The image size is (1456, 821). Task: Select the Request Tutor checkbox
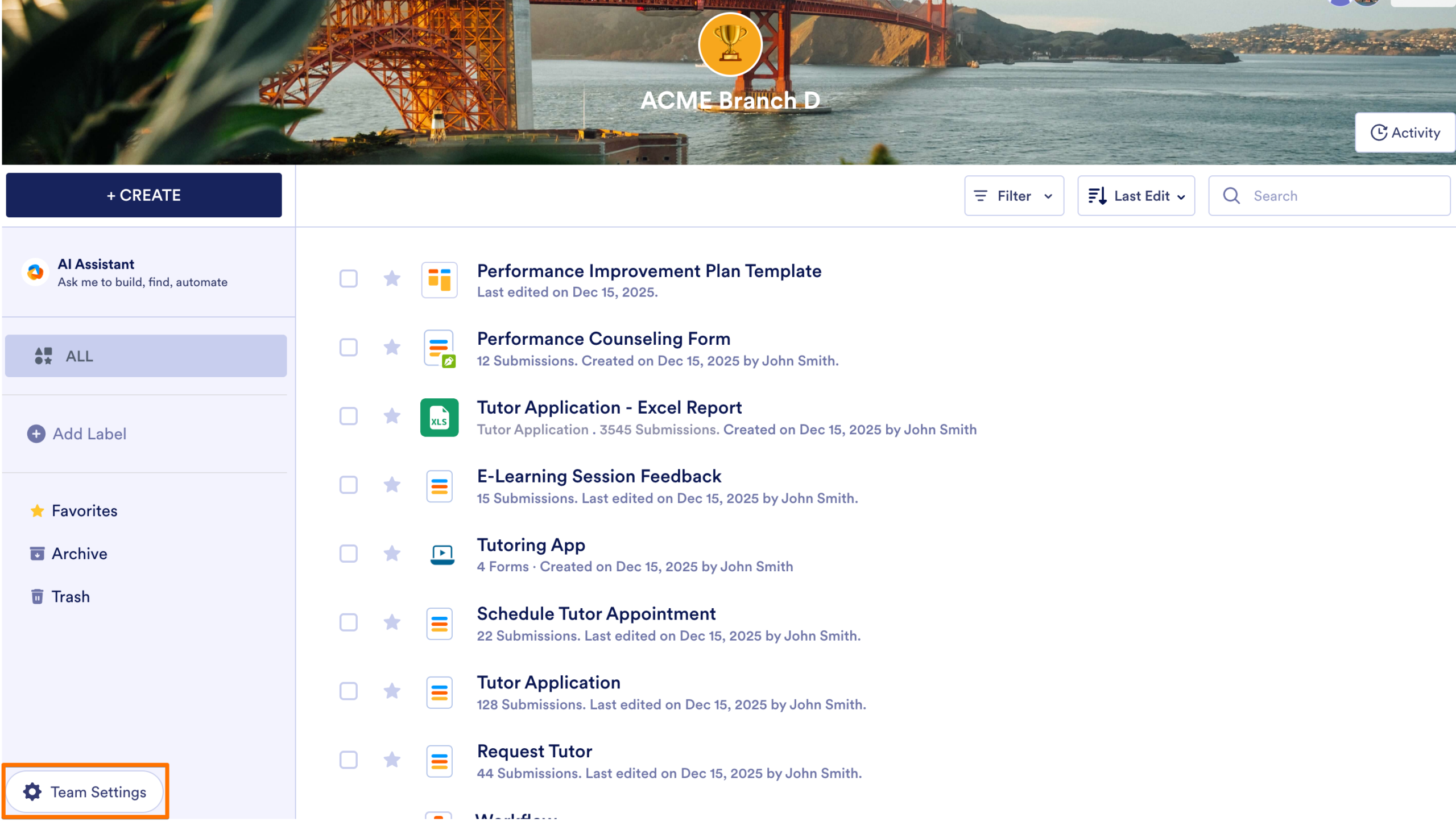coord(348,760)
